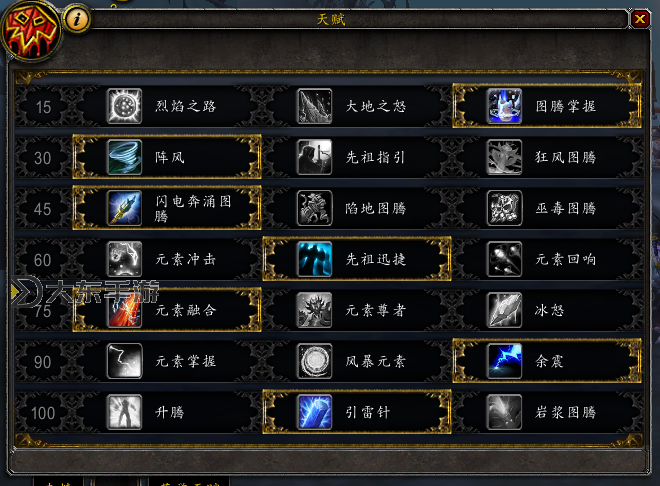Select the 阵风 whirlwind talent icon
660x486 pixels.
124,157
